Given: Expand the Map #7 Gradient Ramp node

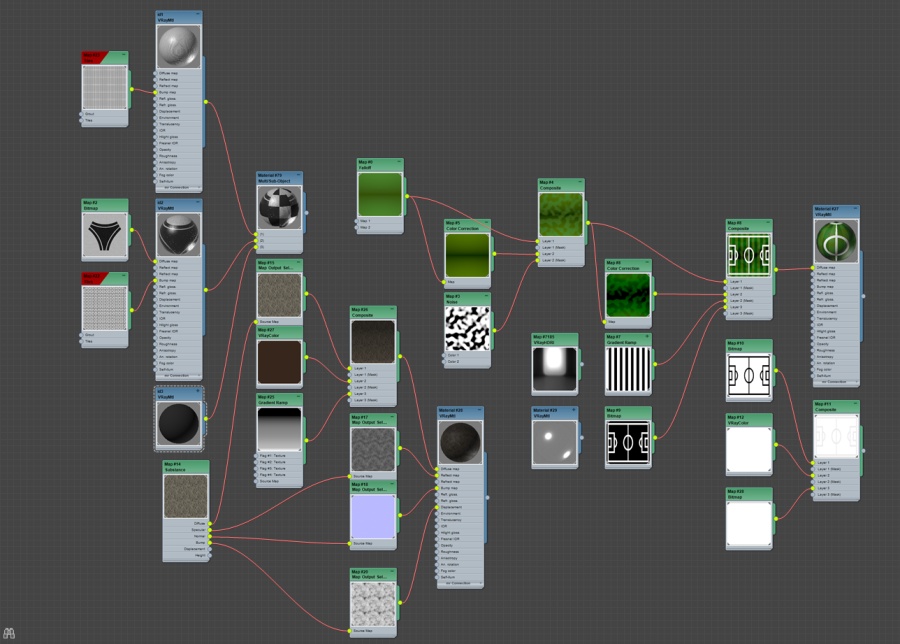Looking at the screenshot, I should (647, 336).
